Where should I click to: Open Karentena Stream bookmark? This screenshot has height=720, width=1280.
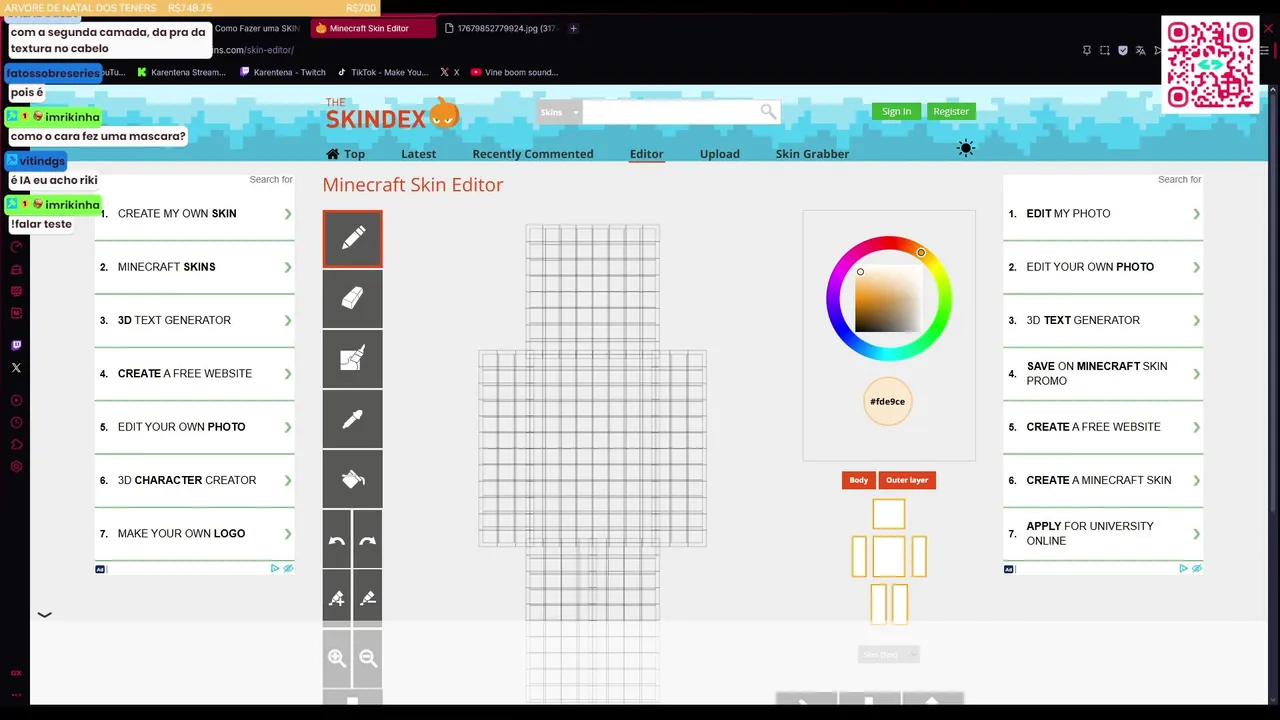tap(181, 72)
